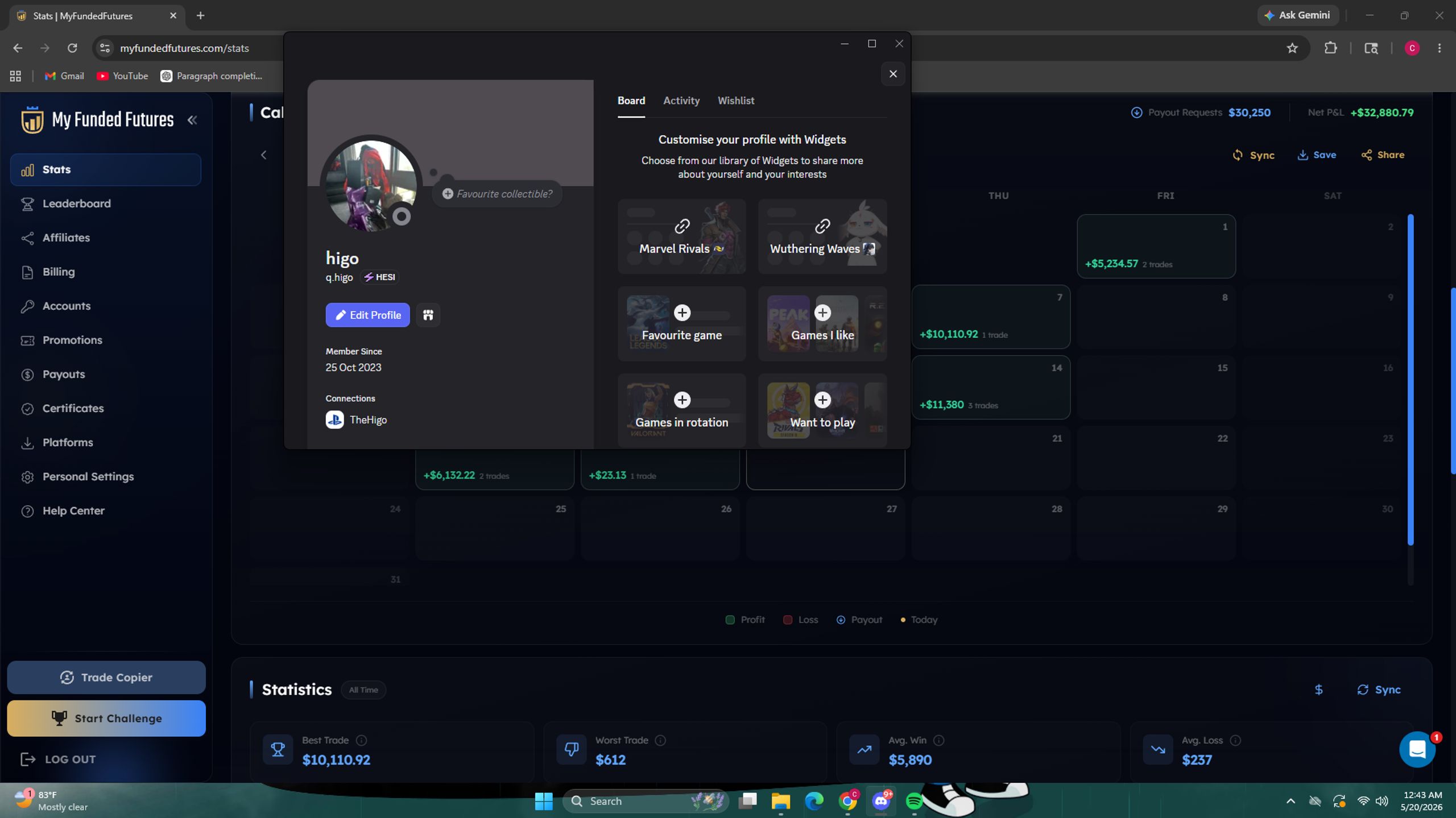Toggle the dollar sign statistics display
The image size is (1456, 818).
pos(1319,690)
